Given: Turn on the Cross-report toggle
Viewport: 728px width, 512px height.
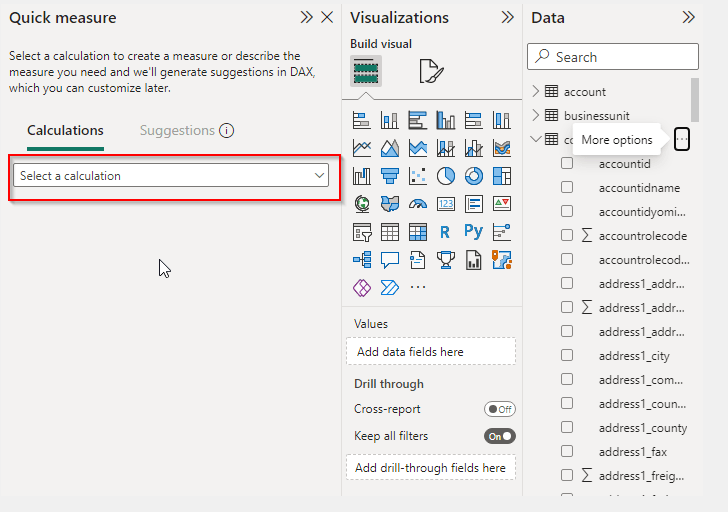Looking at the screenshot, I should click(499, 409).
